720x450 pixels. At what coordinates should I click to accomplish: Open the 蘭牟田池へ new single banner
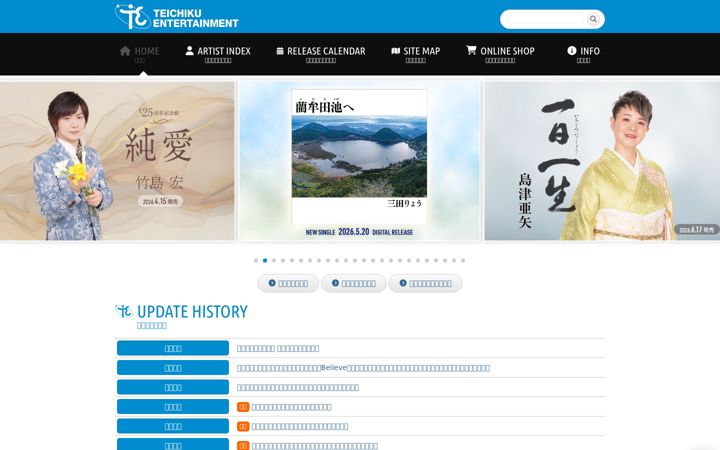(360, 161)
